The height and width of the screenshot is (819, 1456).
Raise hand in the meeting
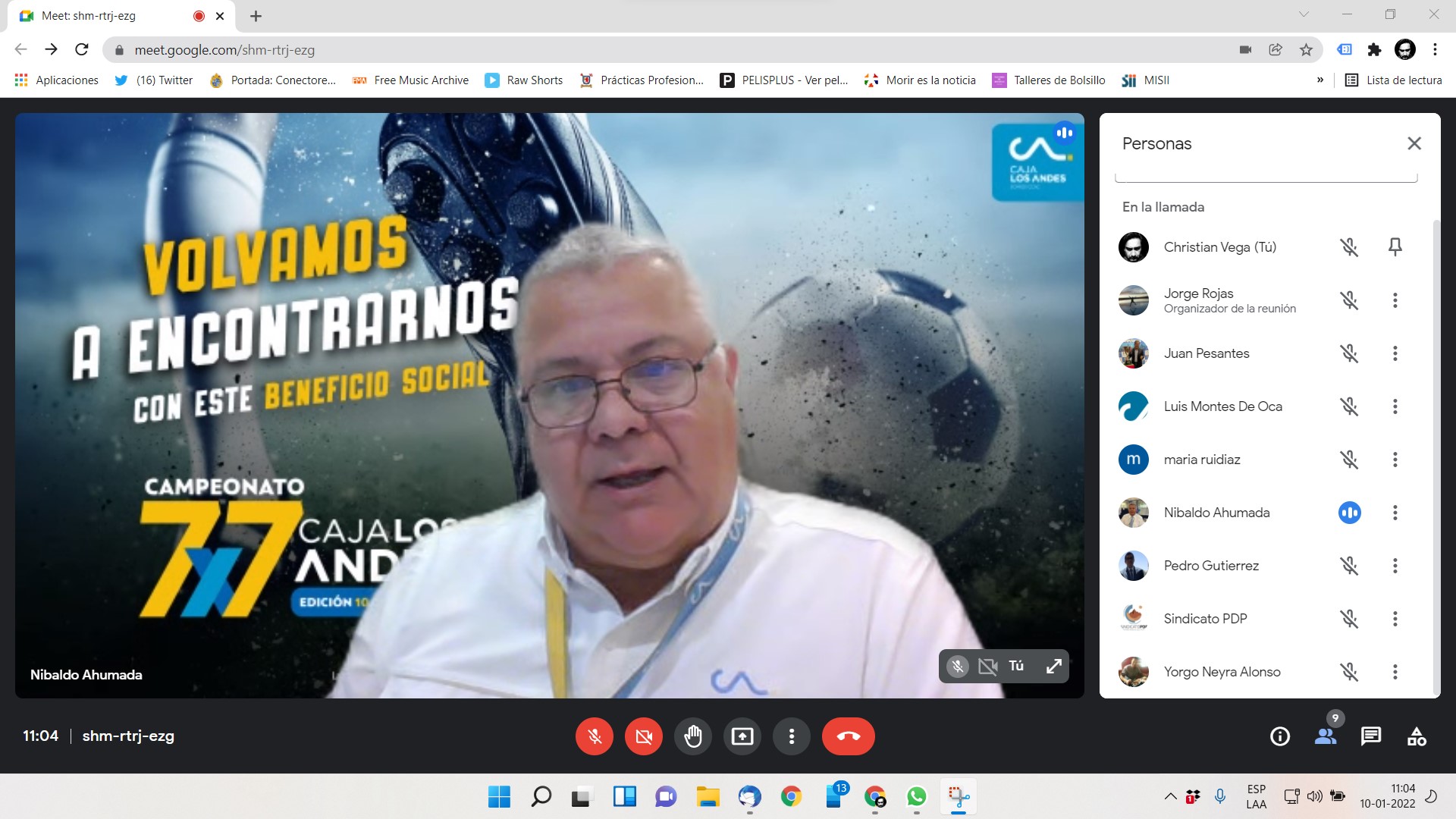(x=692, y=736)
